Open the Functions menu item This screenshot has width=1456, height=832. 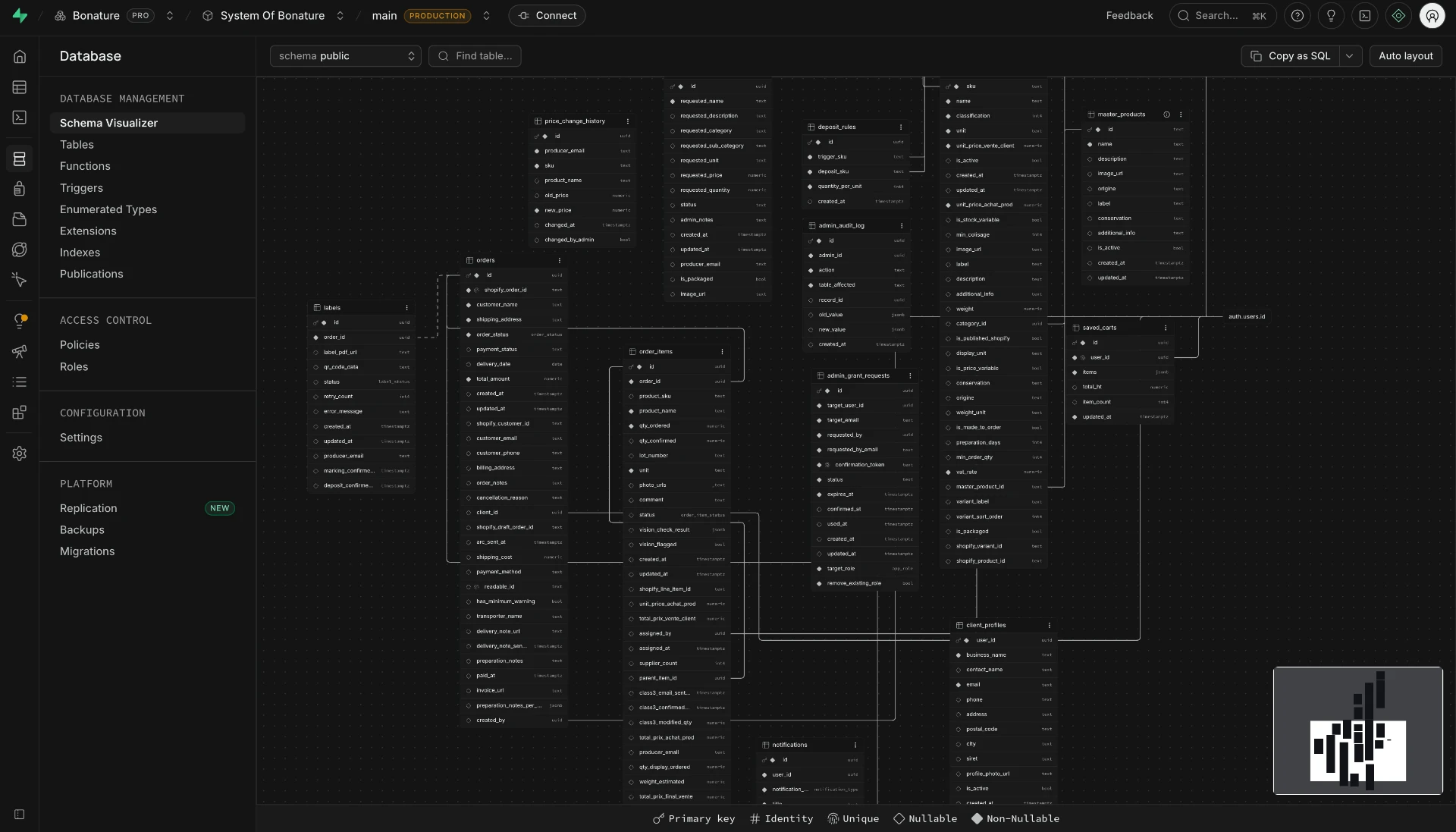click(x=85, y=166)
